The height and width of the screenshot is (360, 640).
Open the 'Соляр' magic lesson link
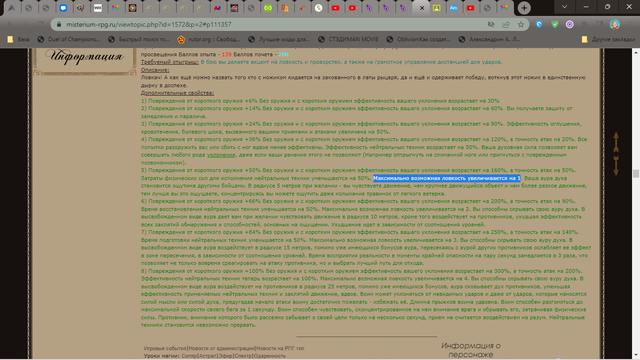(189, 356)
